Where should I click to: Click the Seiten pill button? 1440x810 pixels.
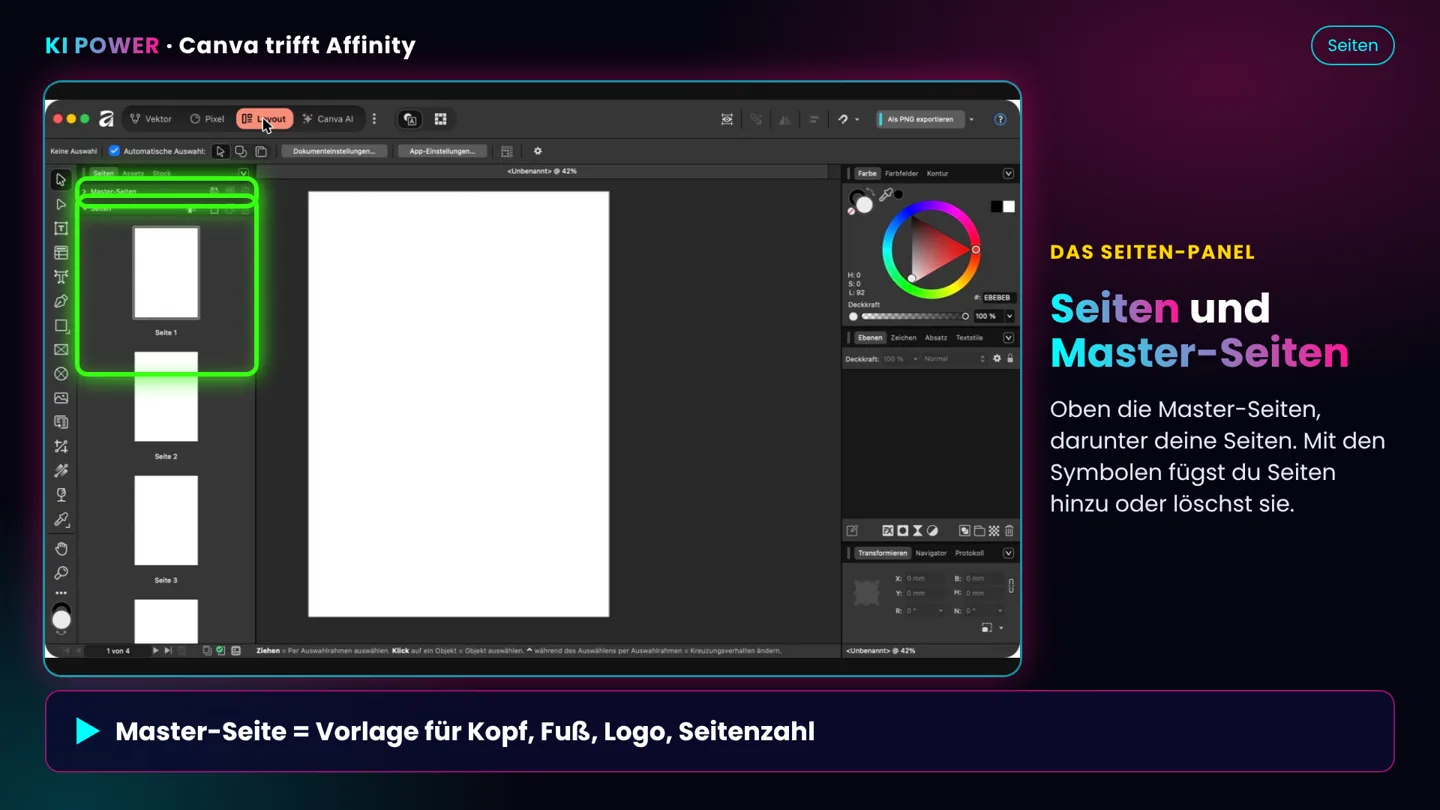point(1352,45)
